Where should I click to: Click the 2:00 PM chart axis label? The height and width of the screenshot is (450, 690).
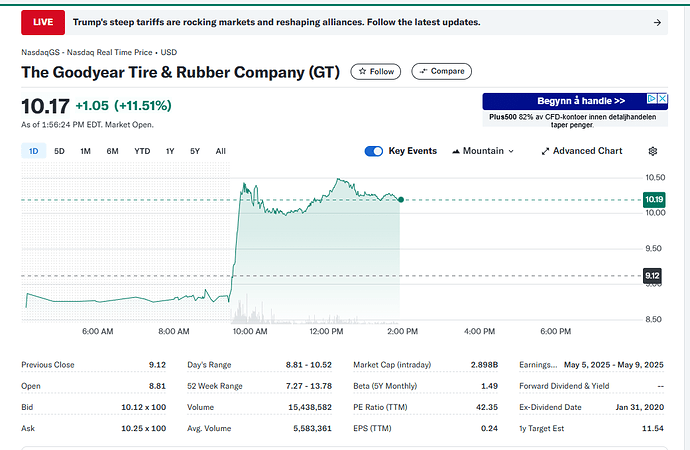click(402, 331)
